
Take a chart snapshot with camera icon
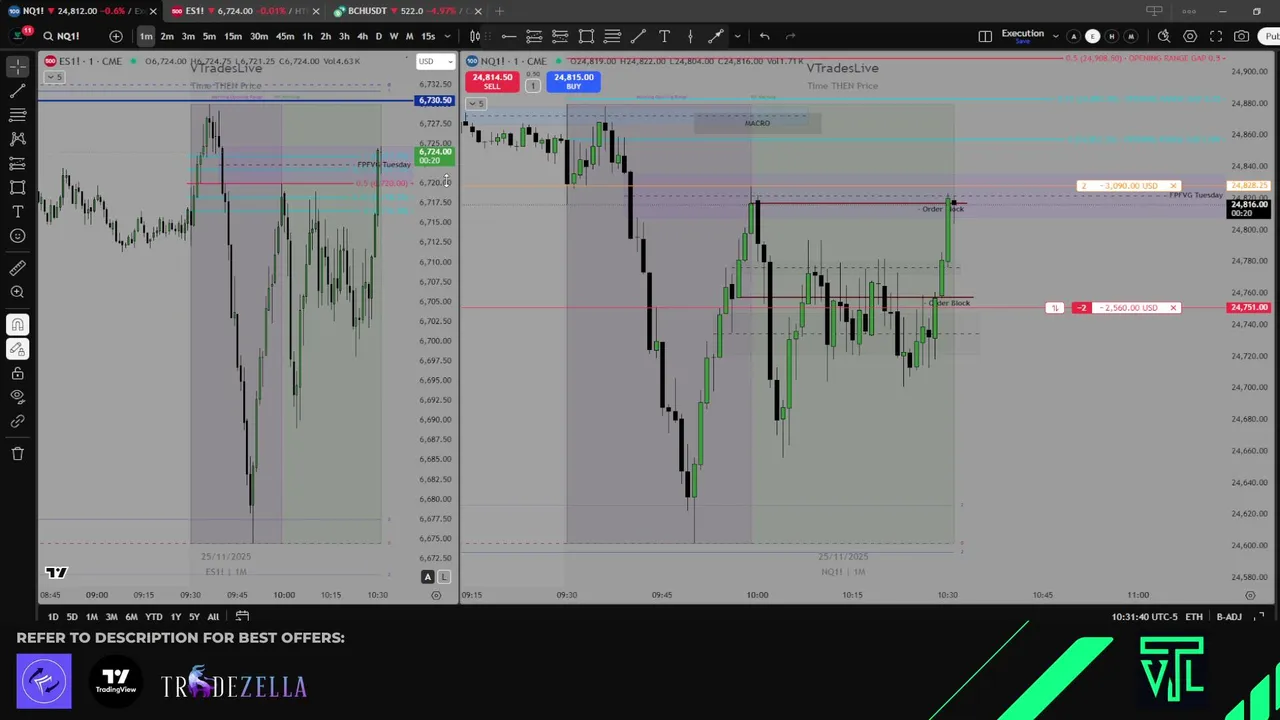(x=1242, y=36)
